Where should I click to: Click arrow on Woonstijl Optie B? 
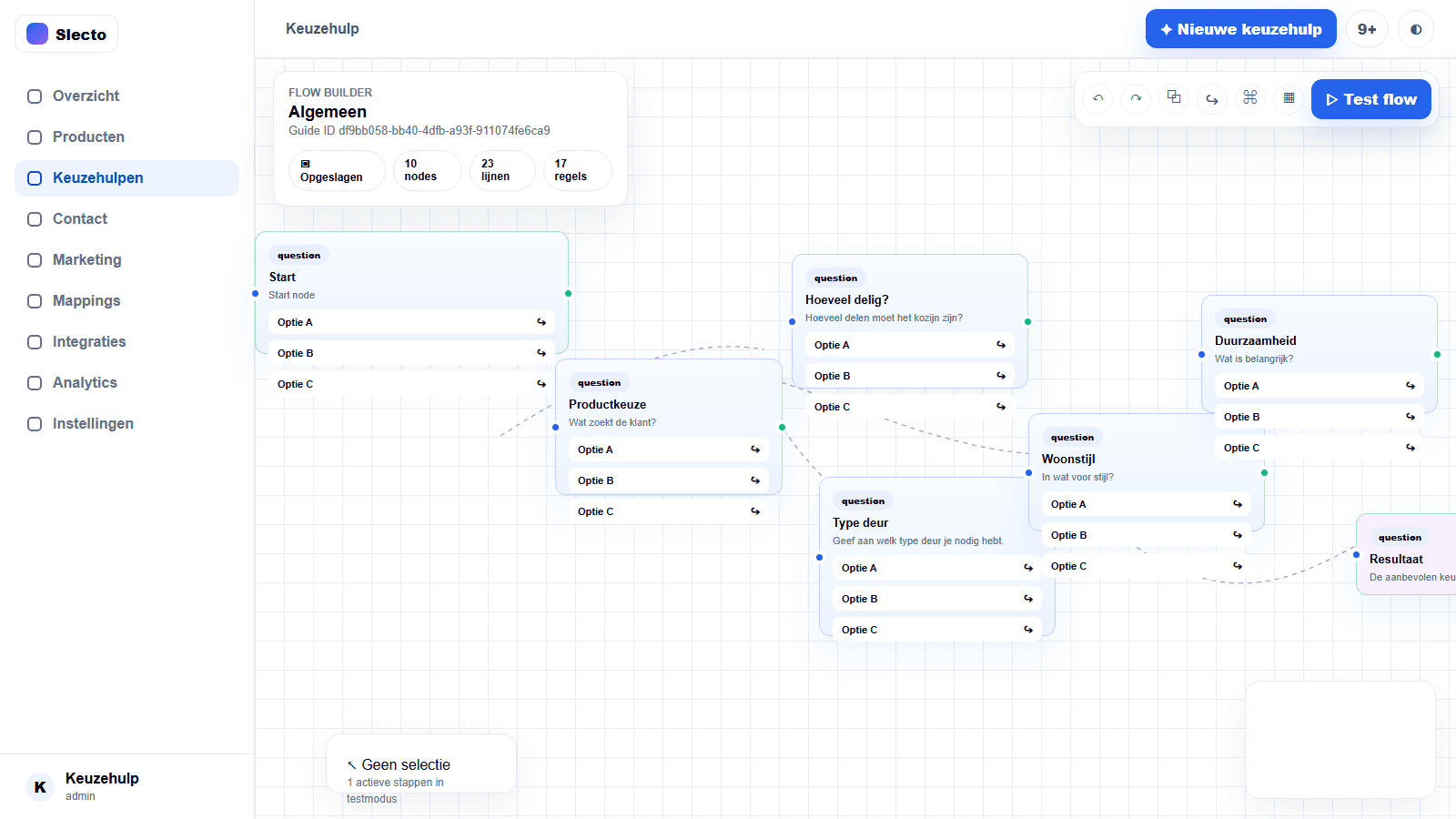(1238, 535)
